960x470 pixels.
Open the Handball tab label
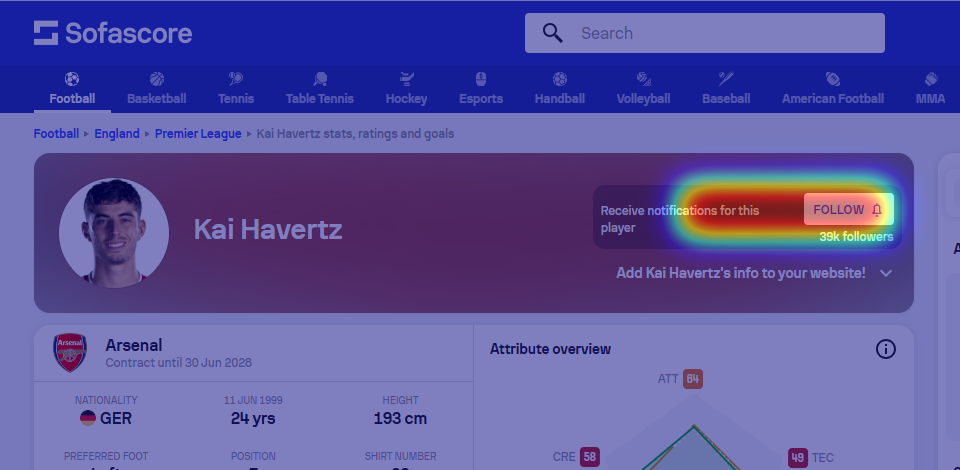(560, 99)
